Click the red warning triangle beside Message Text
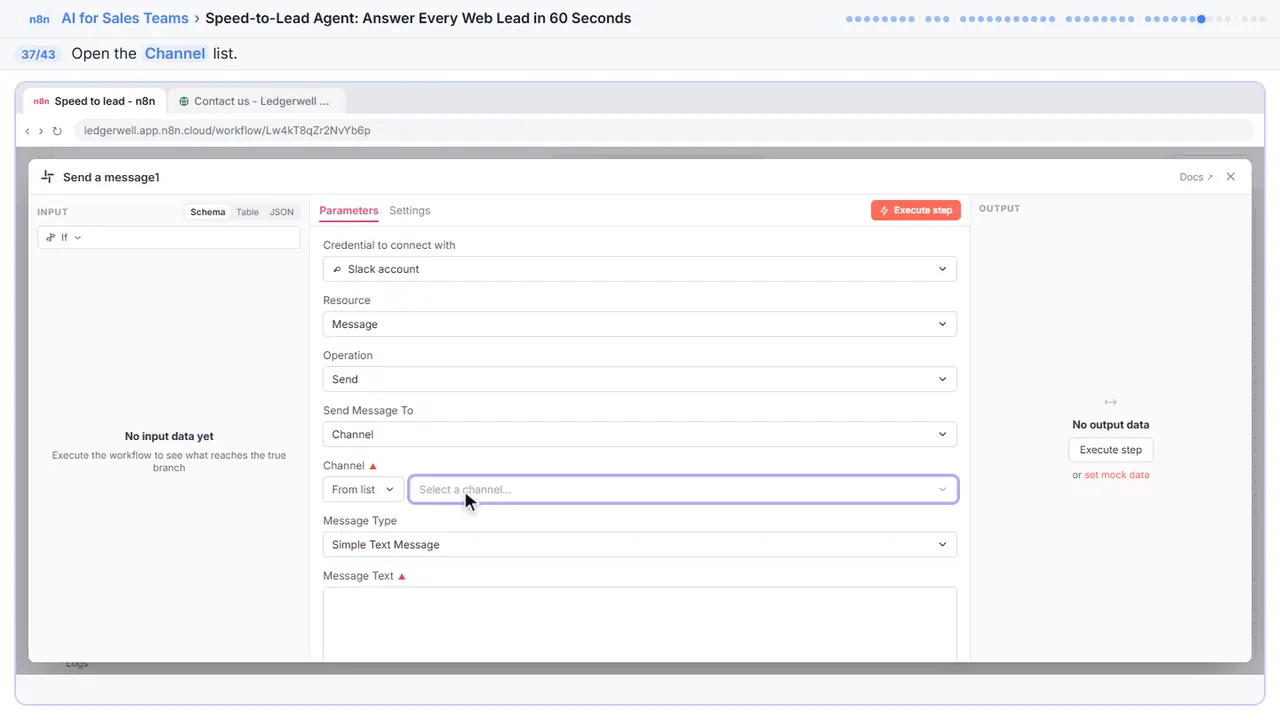 coord(402,576)
